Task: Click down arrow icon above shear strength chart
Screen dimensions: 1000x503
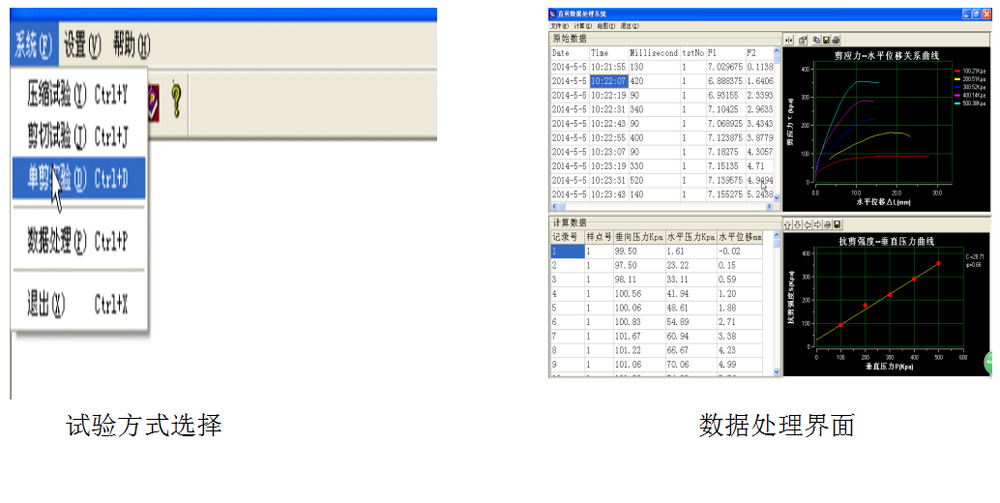Action: tap(797, 224)
